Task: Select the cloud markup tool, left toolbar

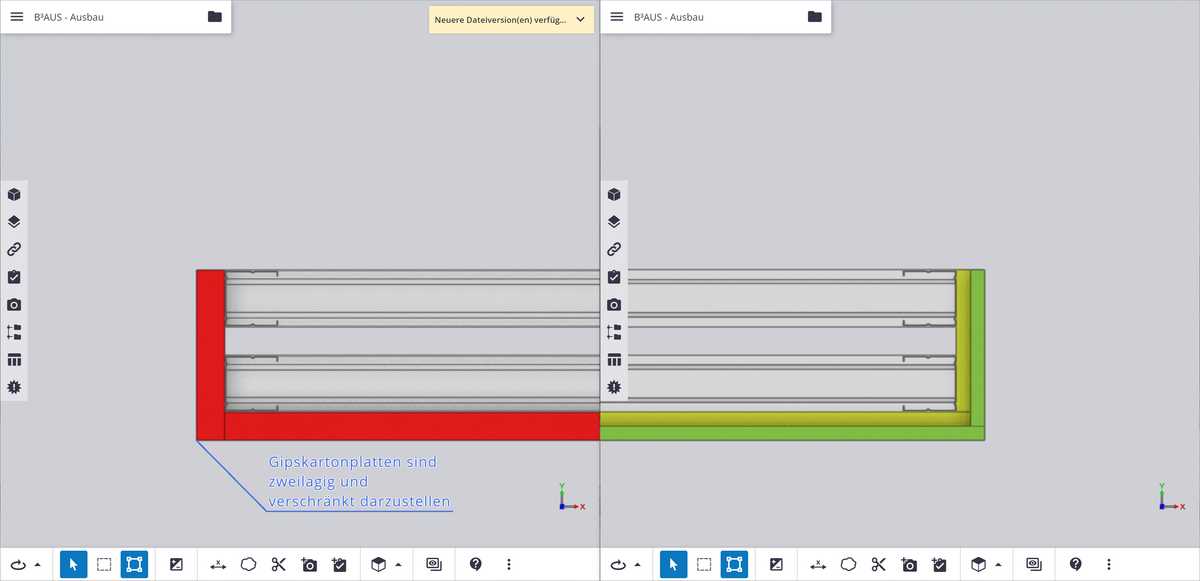Action: [x=248, y=565]
